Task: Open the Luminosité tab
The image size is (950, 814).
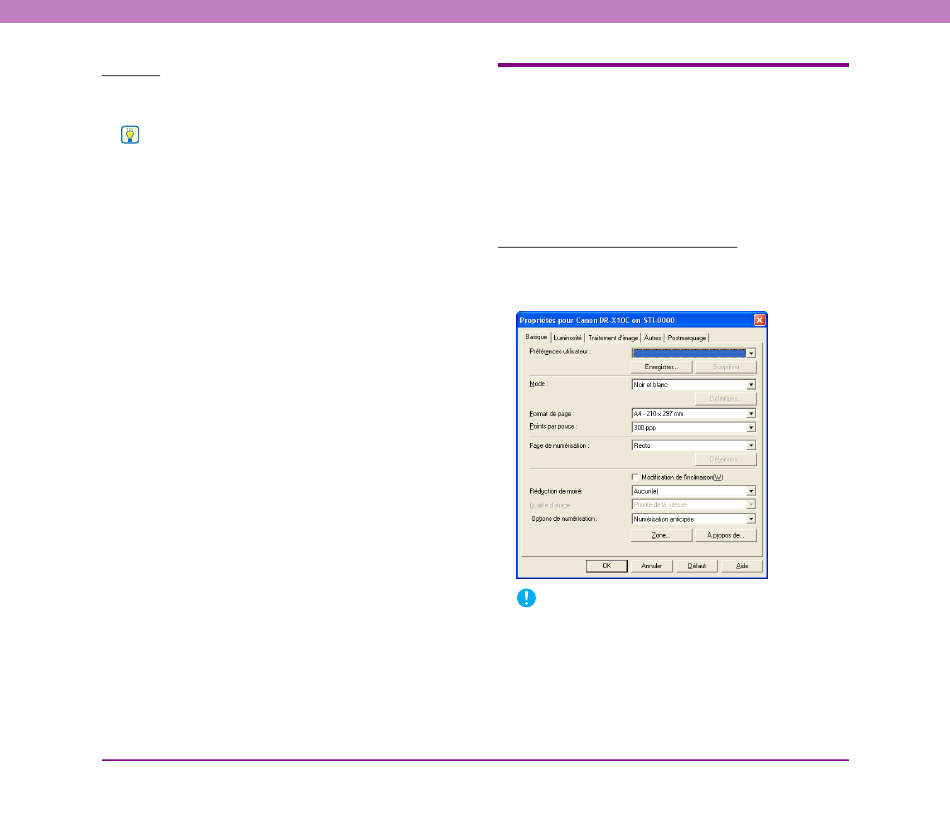Action: tap(568, 338)
